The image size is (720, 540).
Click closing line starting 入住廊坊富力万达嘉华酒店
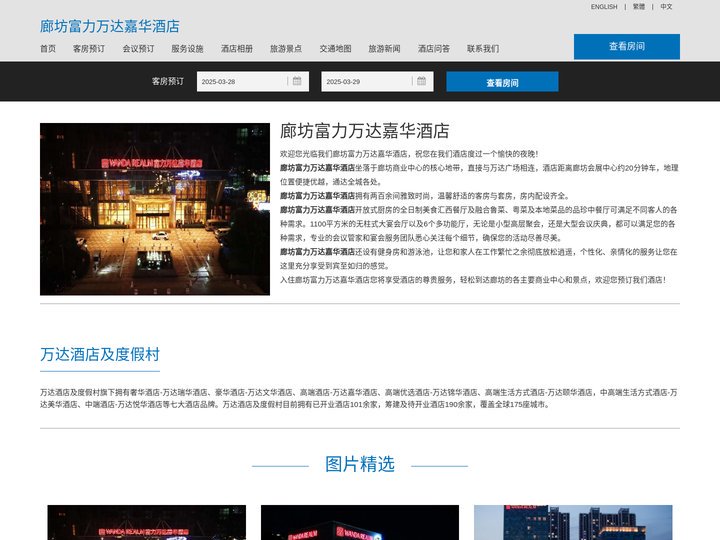(472, 280)
